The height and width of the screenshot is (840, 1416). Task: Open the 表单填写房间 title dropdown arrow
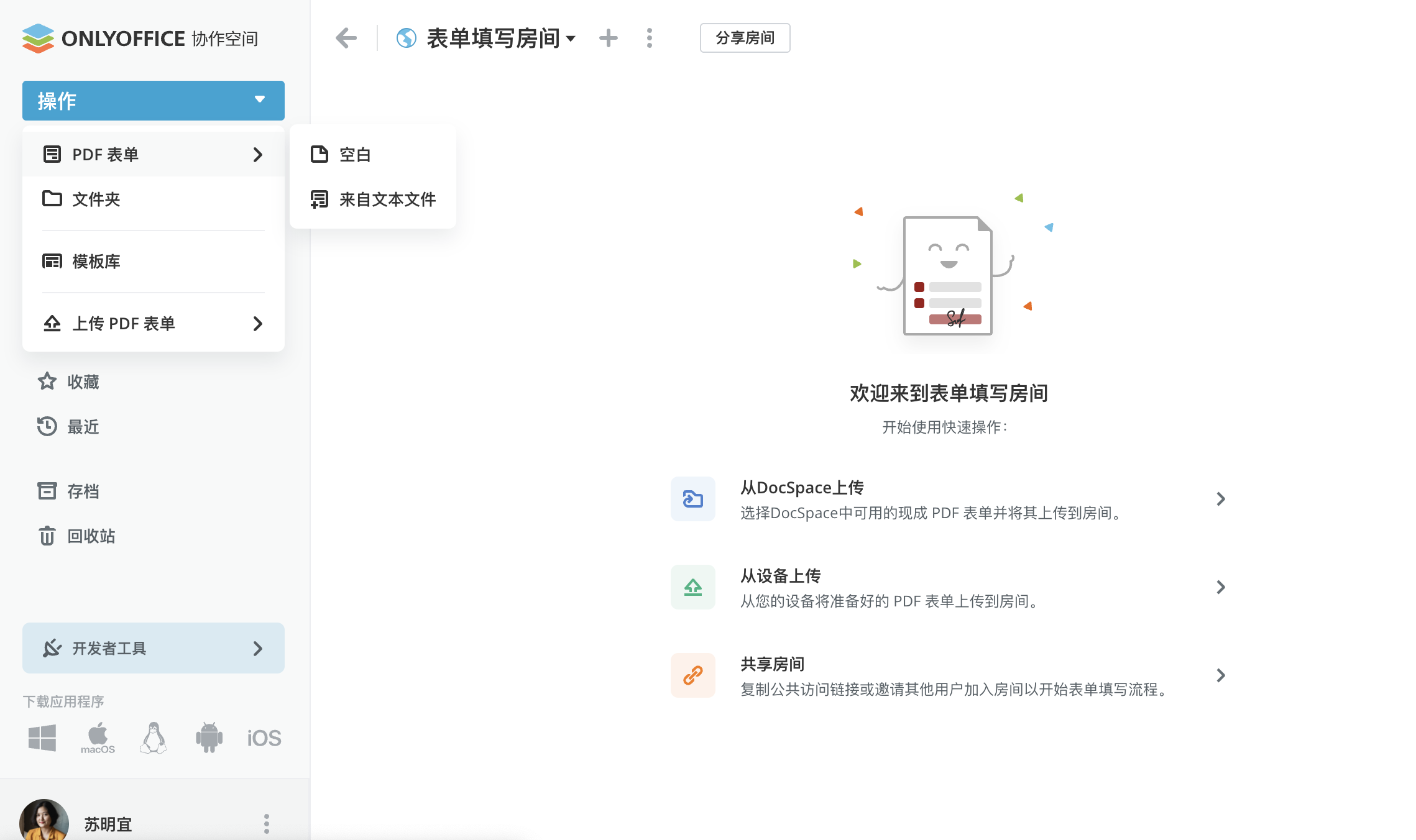click(571, 39)
